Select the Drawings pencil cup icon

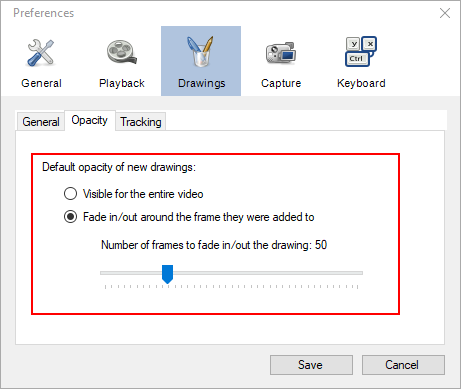coord(201,51)
